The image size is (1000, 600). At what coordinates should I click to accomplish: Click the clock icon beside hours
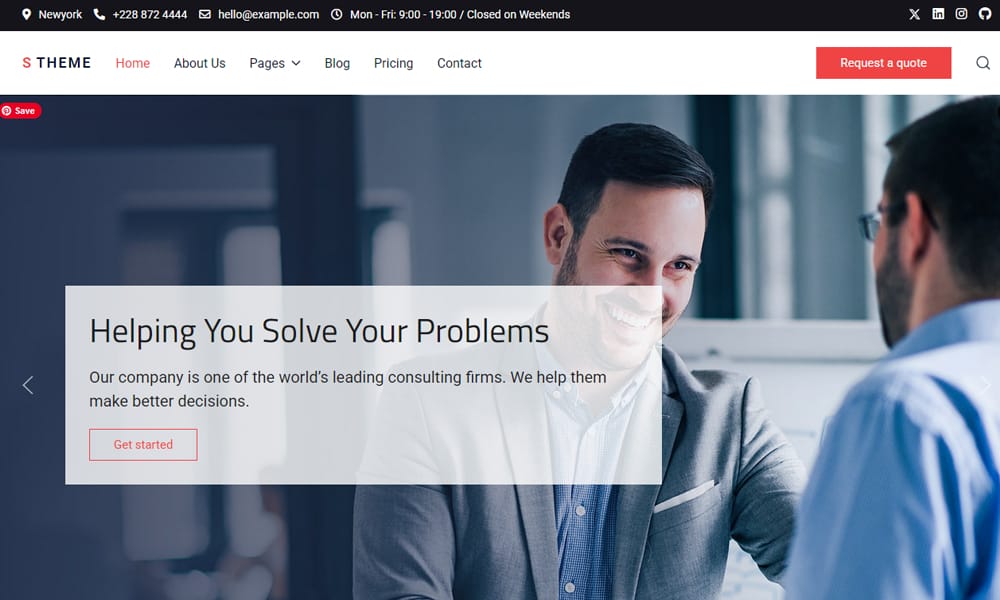pyautogui.click(x=336, y=14)
